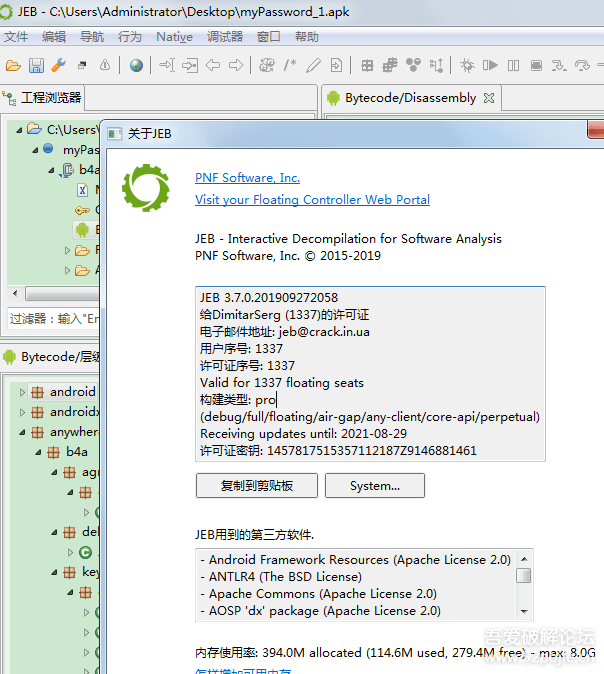This screenshot has height=674, width=604.
Task: Open the 导航 (Navigation) menu
Action: click(92, 37)
